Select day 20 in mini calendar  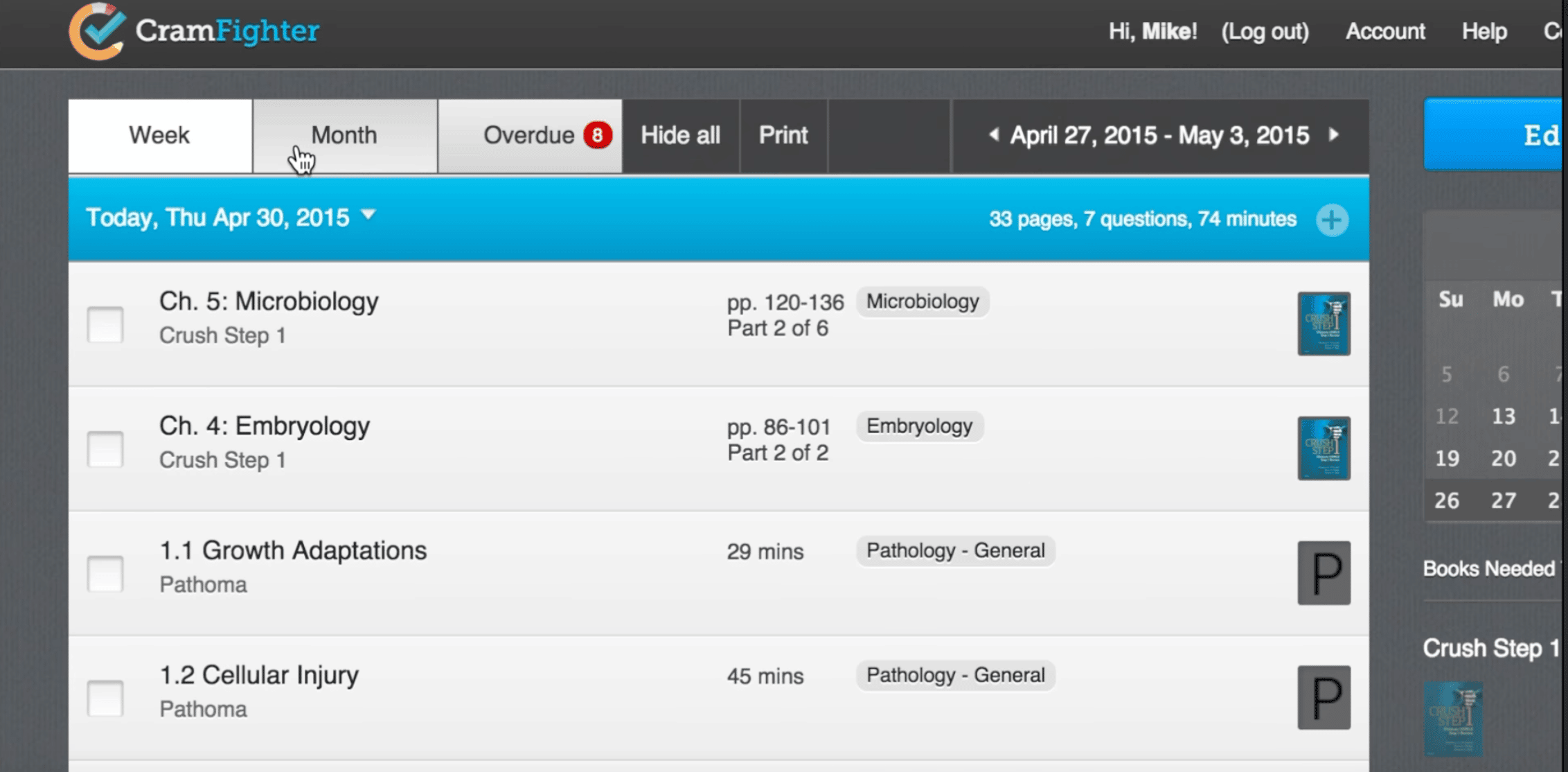(1503, 459)
